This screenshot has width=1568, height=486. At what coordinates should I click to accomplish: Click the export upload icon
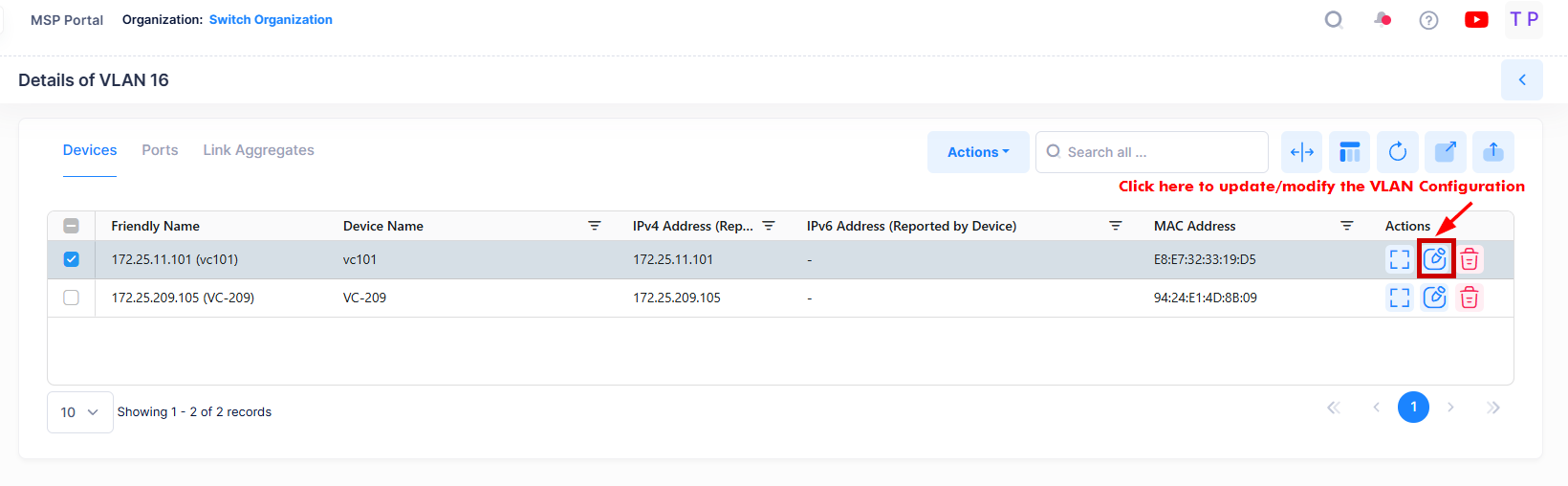(x=1493, y=152)
